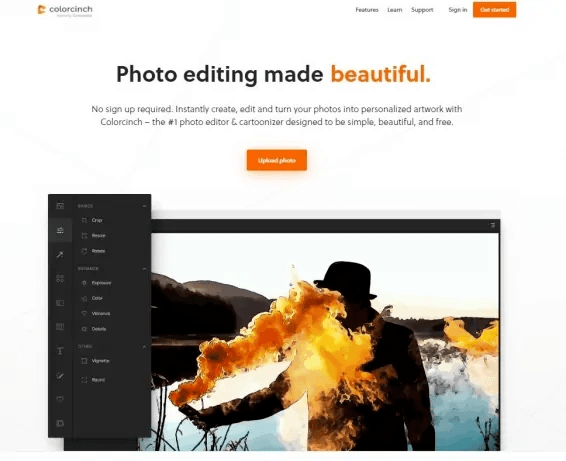Open the image manager icon at sidebar top
The width and height of the screenshot is (566, 461).
pyautogui.click(x=60, y=206)
